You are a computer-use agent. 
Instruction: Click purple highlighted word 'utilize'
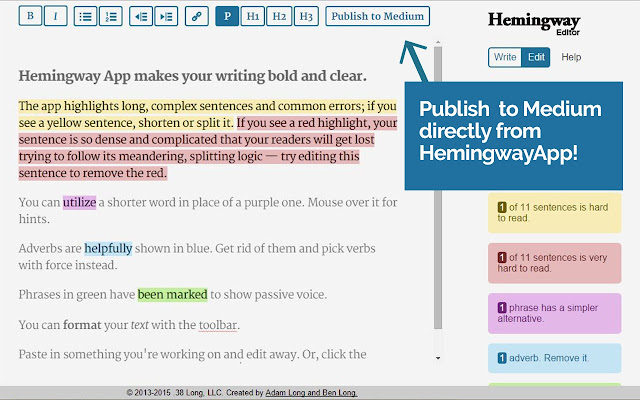(79, 202)
